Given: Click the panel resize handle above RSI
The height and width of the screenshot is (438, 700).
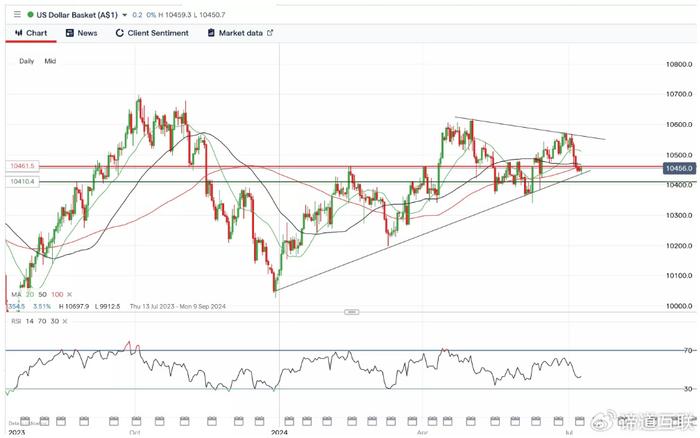Looking at the screenshot, I should pyautogui.click(x=351, y=312).
